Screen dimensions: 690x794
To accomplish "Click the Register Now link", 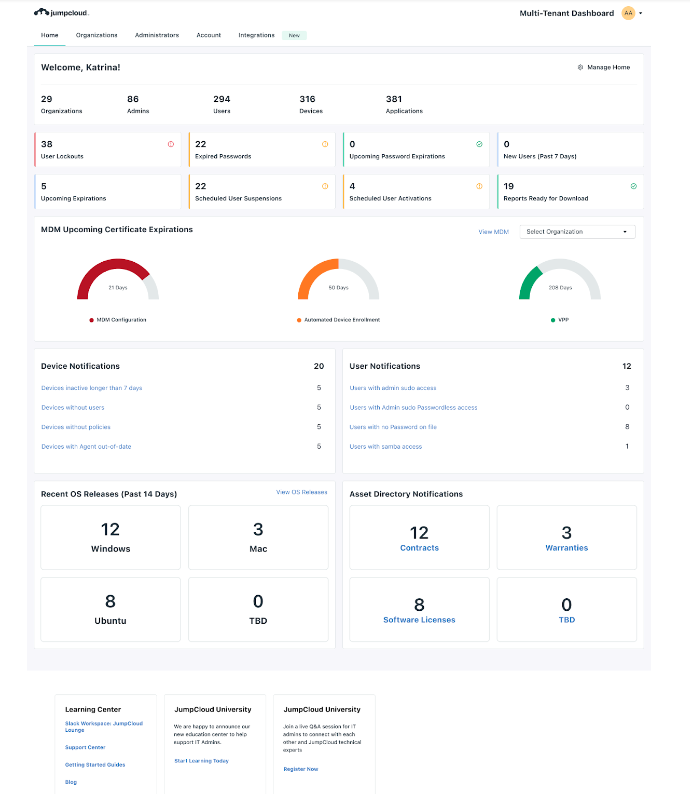I will (x=301, y=769).
